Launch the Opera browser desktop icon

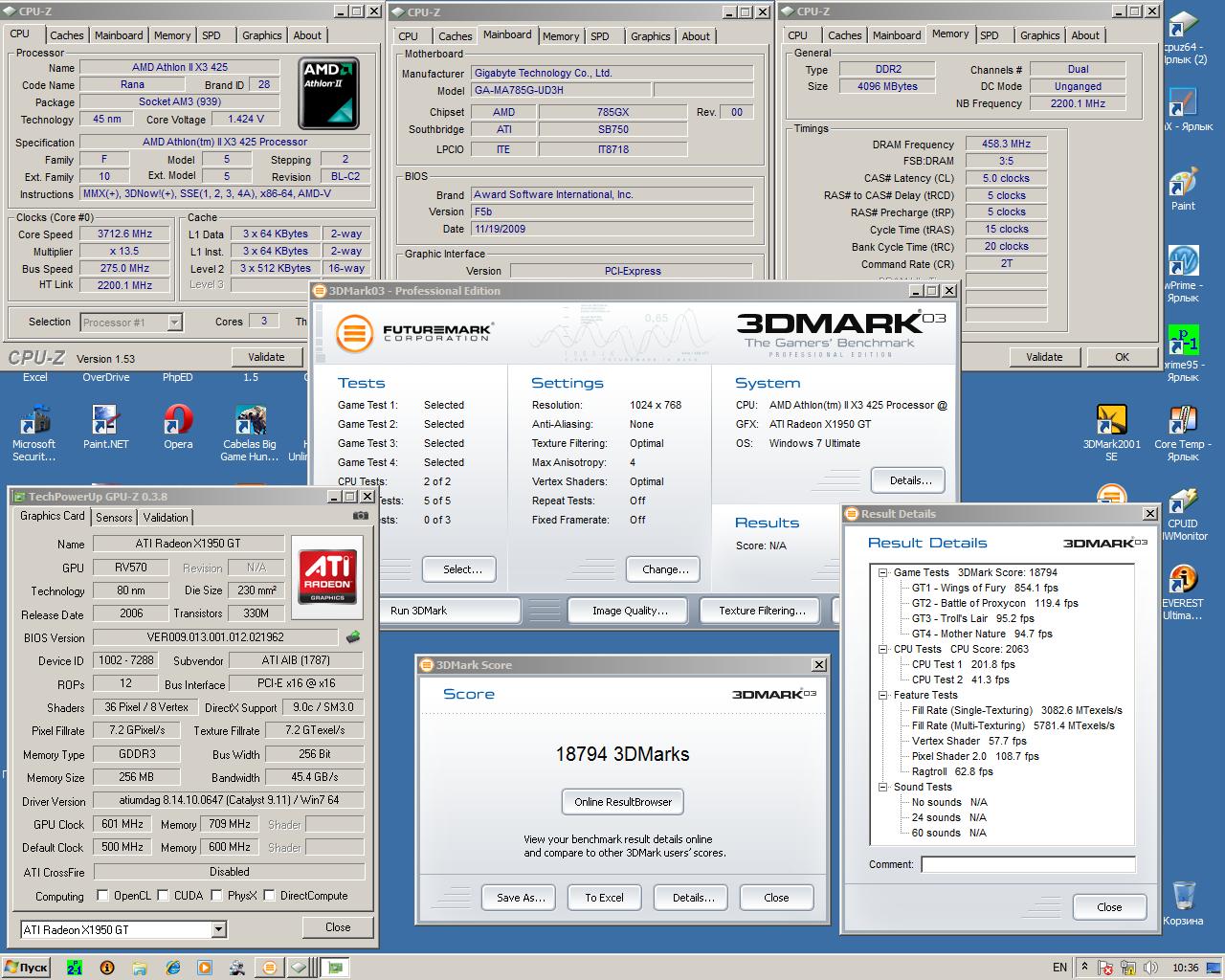[x=178, y=427]
